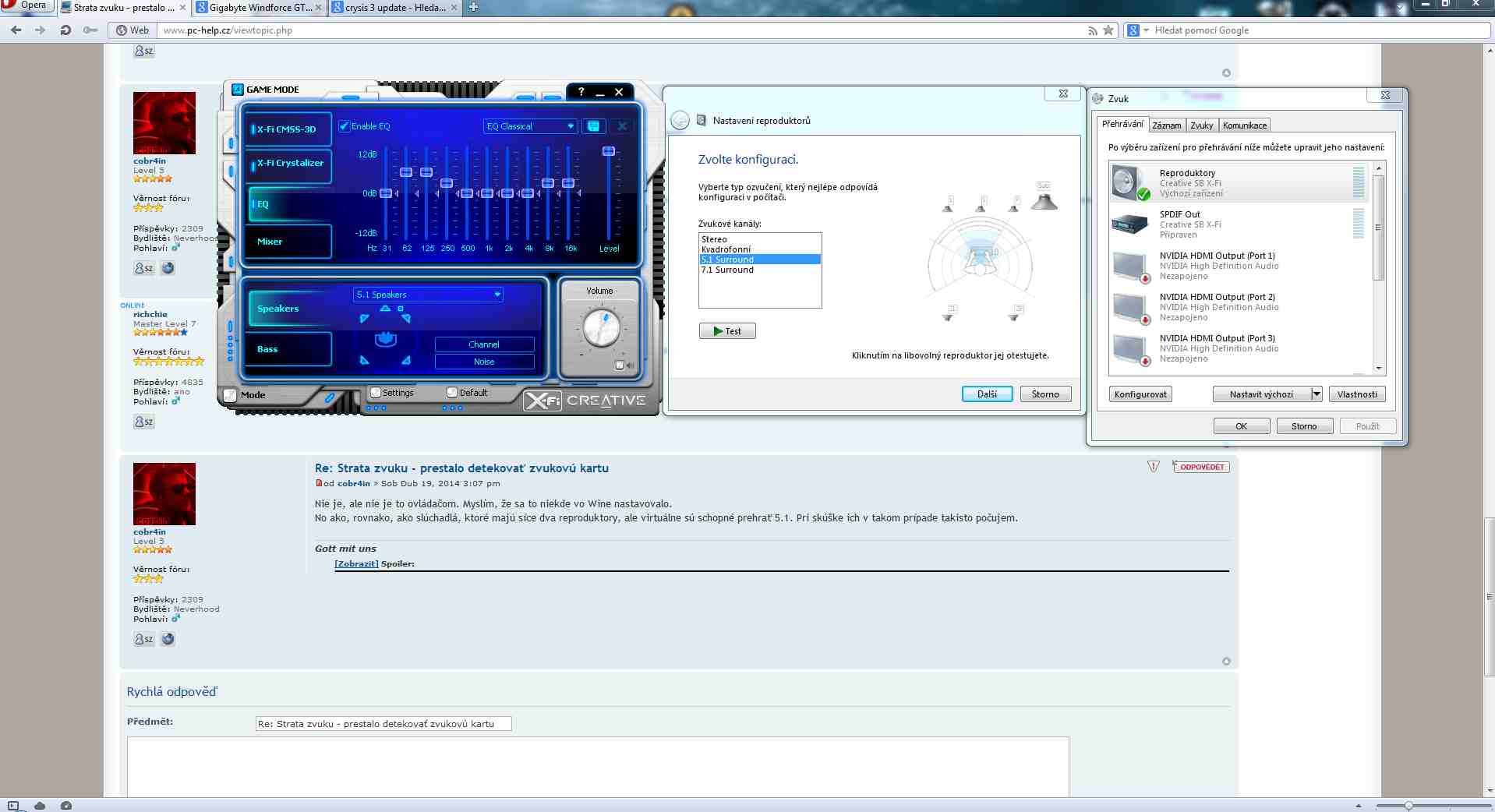Viewport: 1495px width, 812px height.
Task: Open the Mixer section
Action: pos(288,242)
